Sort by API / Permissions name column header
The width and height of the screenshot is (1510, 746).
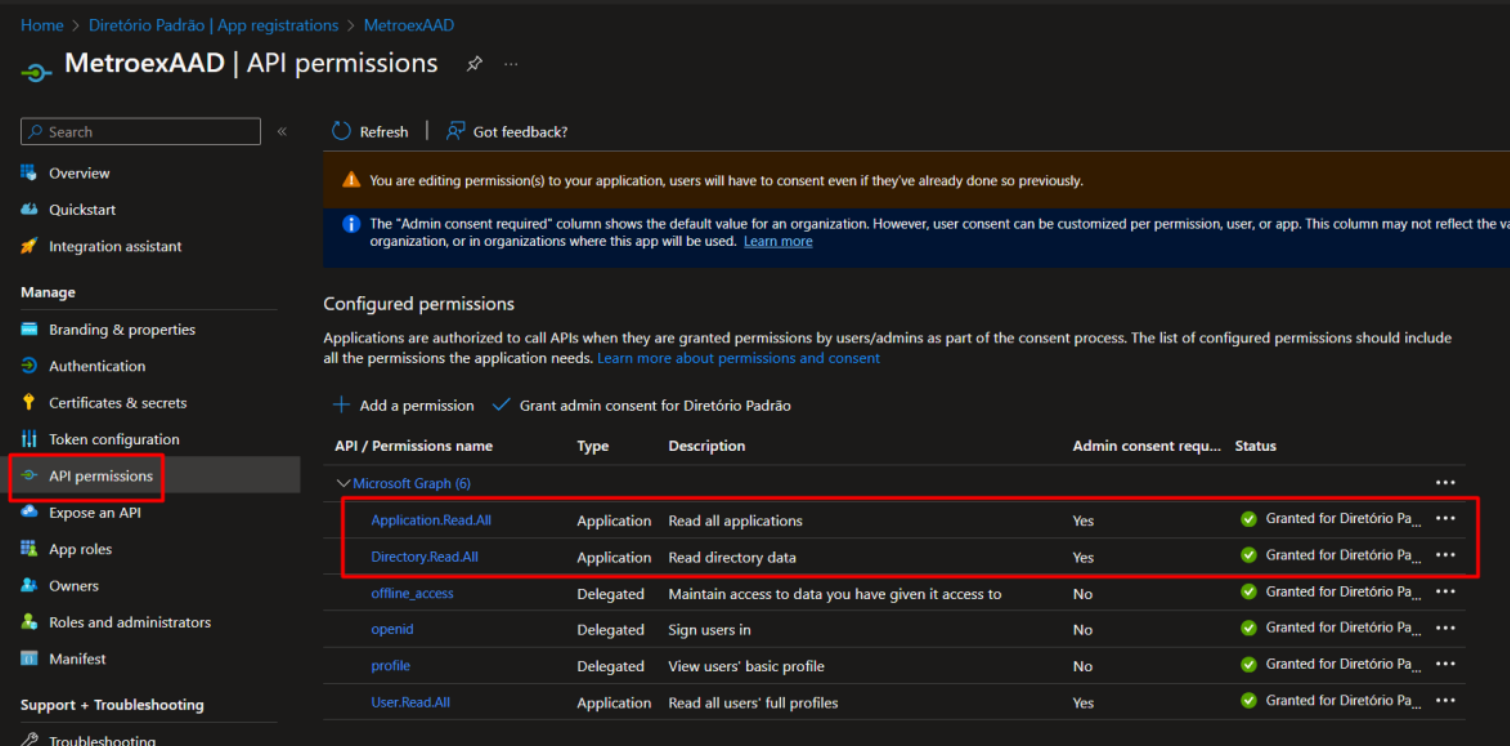click(414, 446)
